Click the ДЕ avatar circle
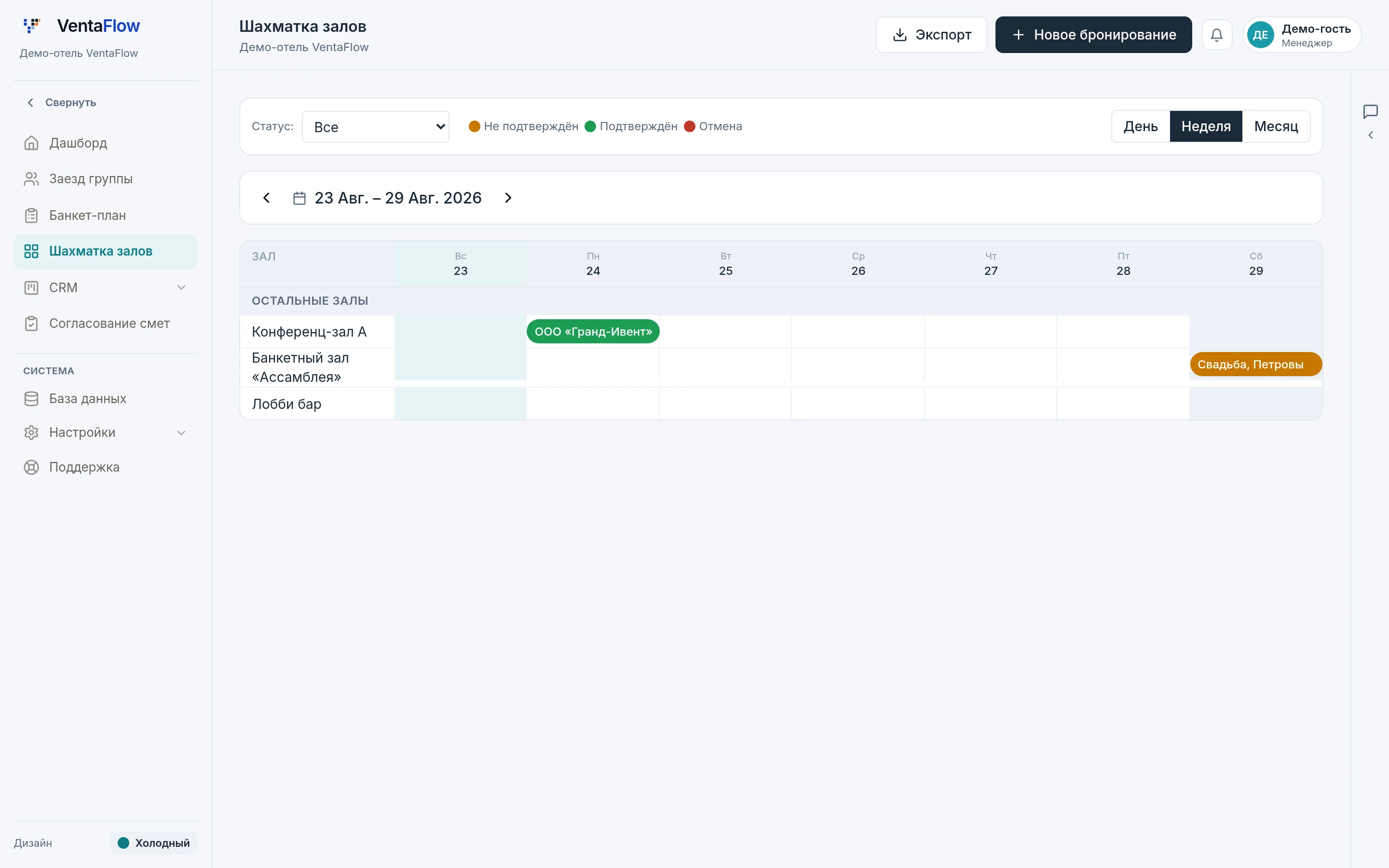Image resolution: width=1389 pixels, height=868 pixels. click(1260, 35)
